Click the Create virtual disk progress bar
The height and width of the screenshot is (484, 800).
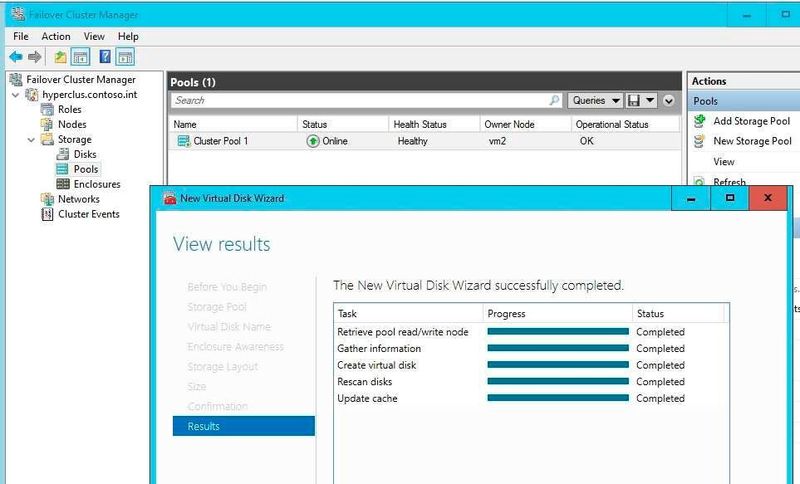tap(558, 365)
